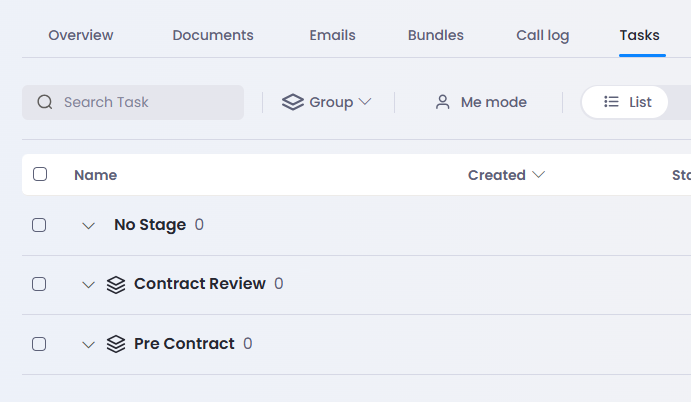Open the Group dropdown arrow
This screenshot has width=691, height=402.
pyautogui.click(x=365, y=102)
